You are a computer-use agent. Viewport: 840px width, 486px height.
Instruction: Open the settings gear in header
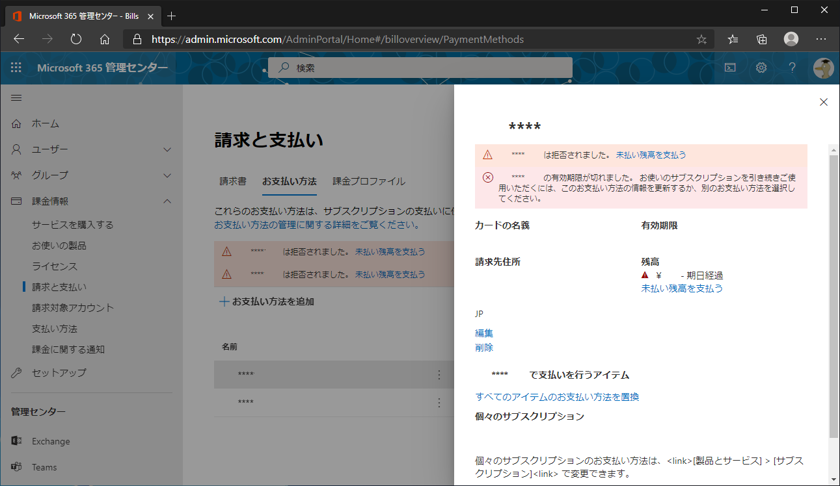pos(761,68)
